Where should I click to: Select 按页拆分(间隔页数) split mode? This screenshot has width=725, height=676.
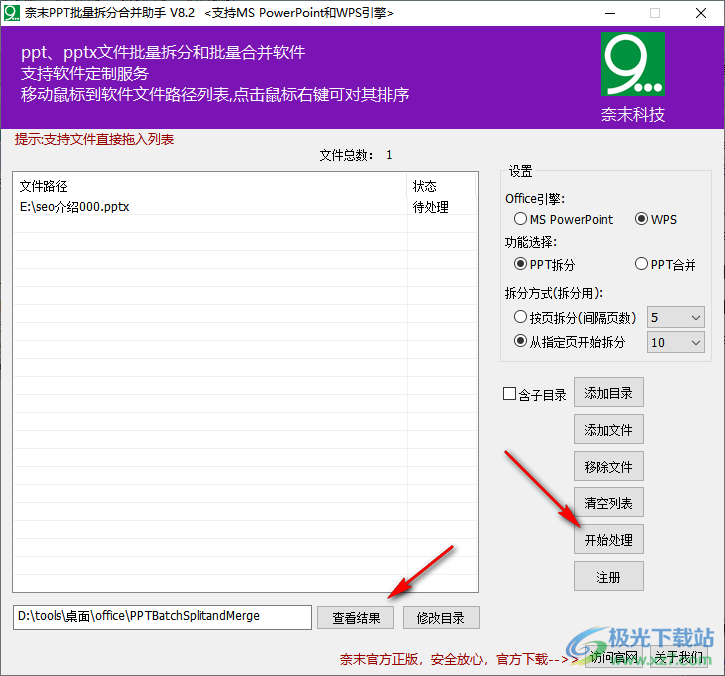(575, 318)
